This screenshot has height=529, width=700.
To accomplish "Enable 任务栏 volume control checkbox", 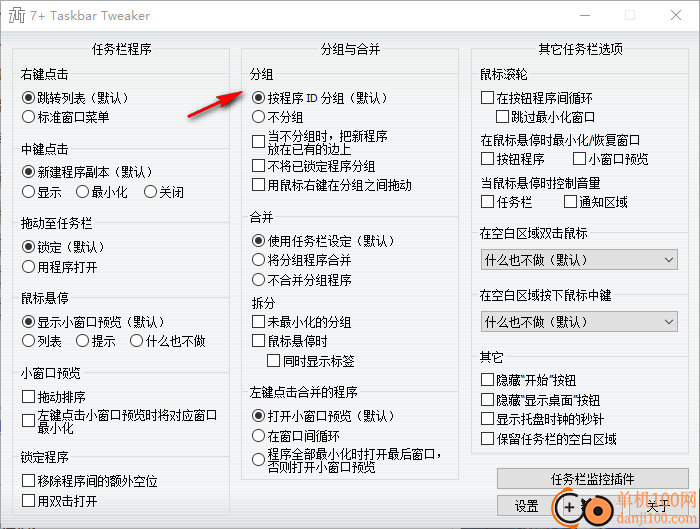I will pos(488,202).
